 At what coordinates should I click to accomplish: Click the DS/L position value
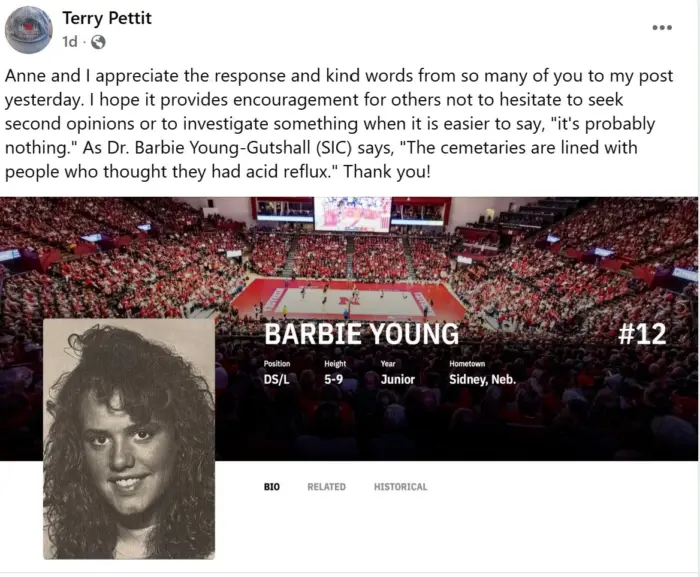point(276,380)
